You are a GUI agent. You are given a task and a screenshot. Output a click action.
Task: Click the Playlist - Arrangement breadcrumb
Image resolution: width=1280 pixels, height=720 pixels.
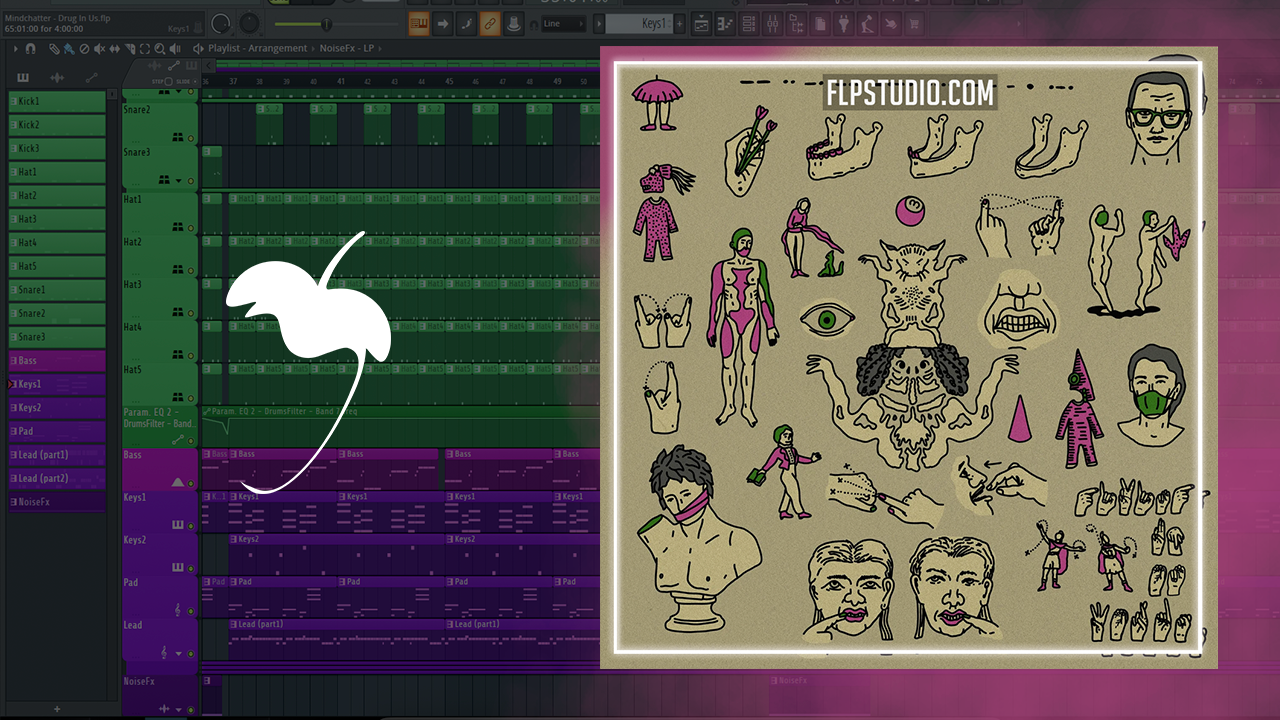tap(257, 48)
